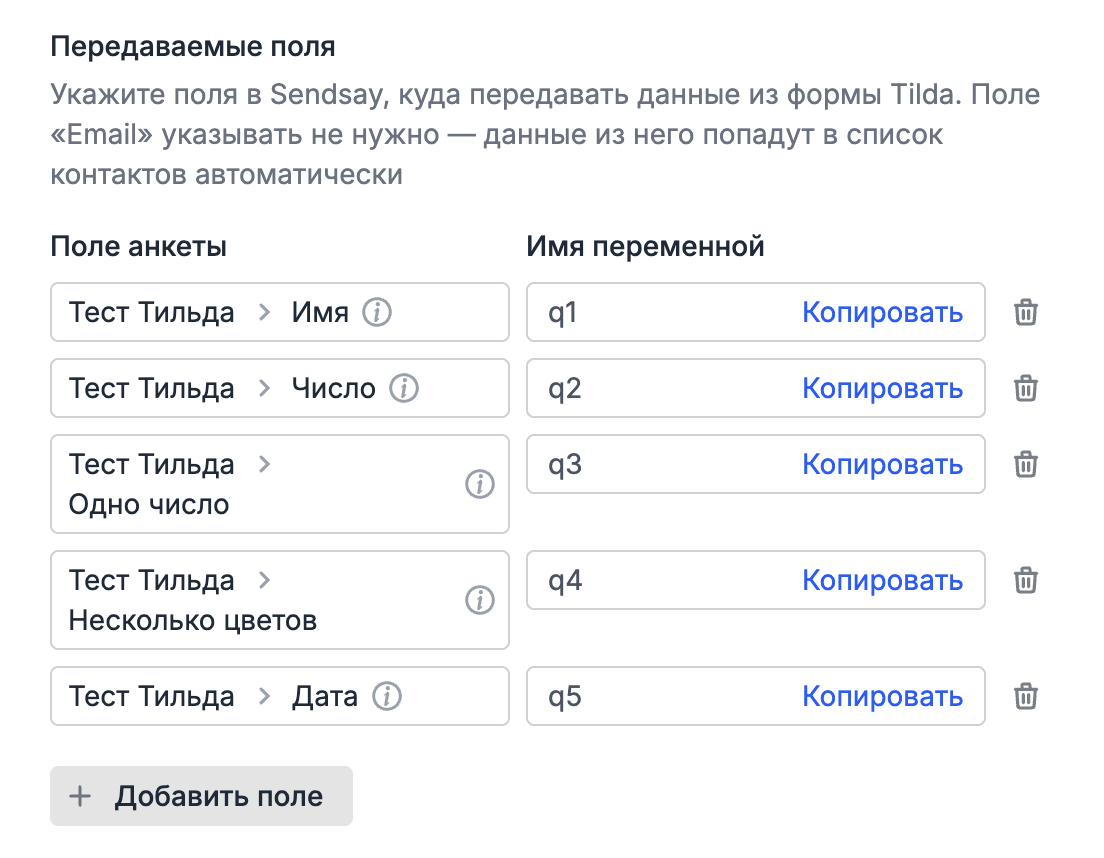This screenshot has width=1104, height=858.
Task: Show info for the Имя field
Action: click(x=377, y=312)
